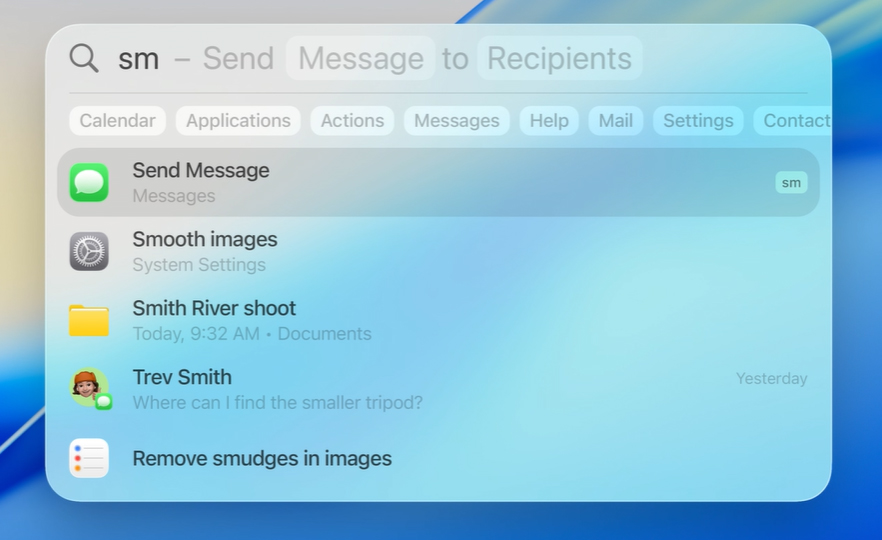Click the Spotlight magnifying glass icon

pyautogui.click(x=84, y=58)
